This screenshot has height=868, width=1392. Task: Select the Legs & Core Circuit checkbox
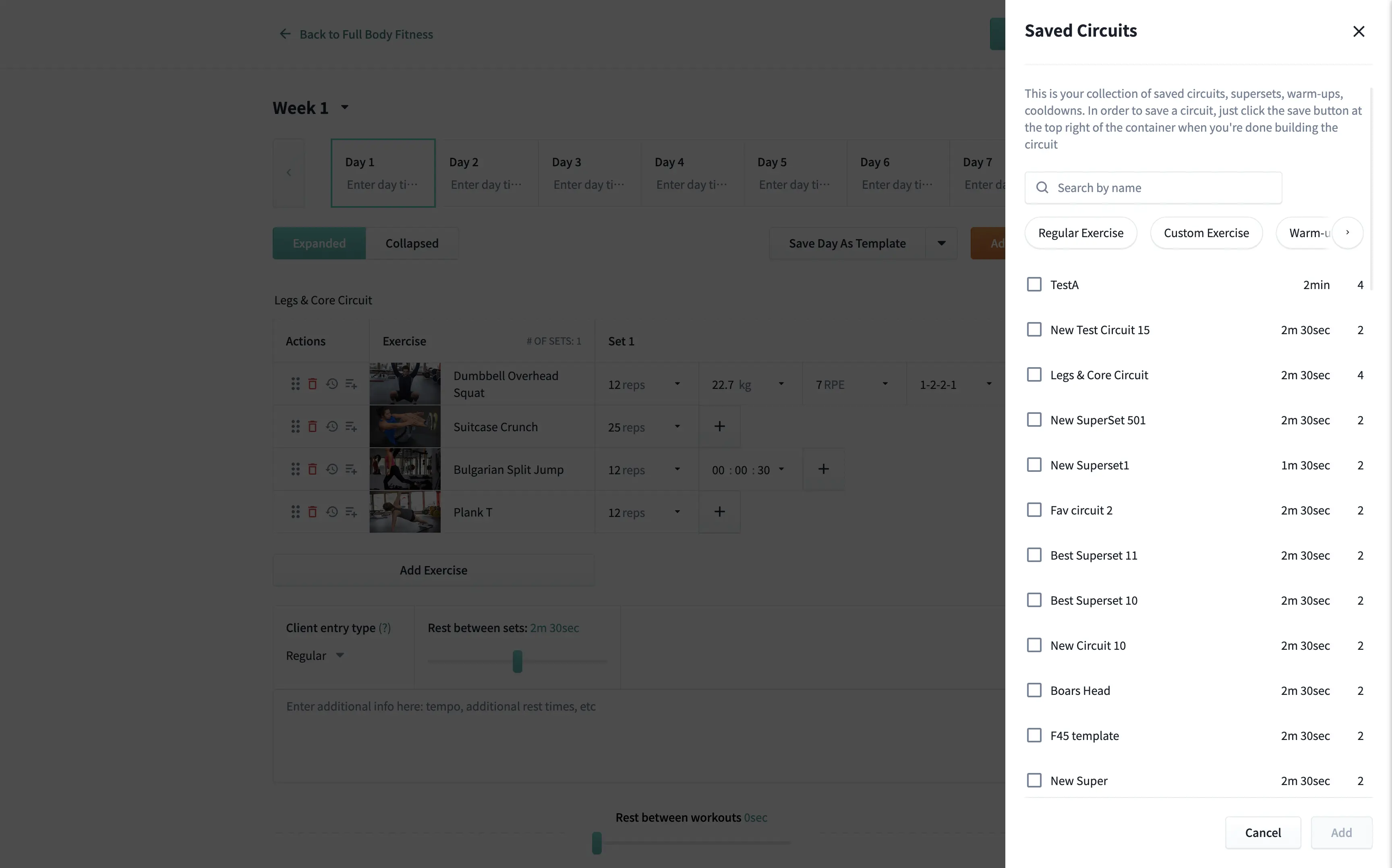(1034, 374)
